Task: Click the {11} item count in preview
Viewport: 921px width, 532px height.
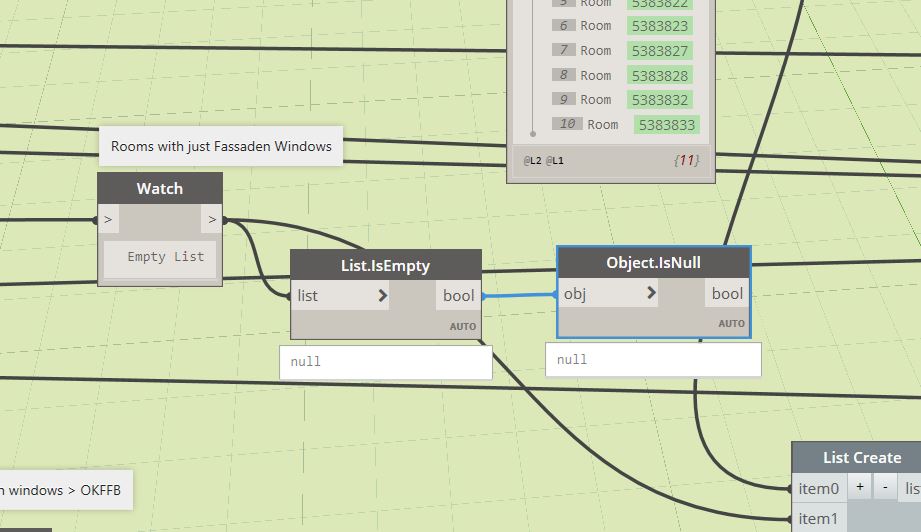Action: (687, 160)
